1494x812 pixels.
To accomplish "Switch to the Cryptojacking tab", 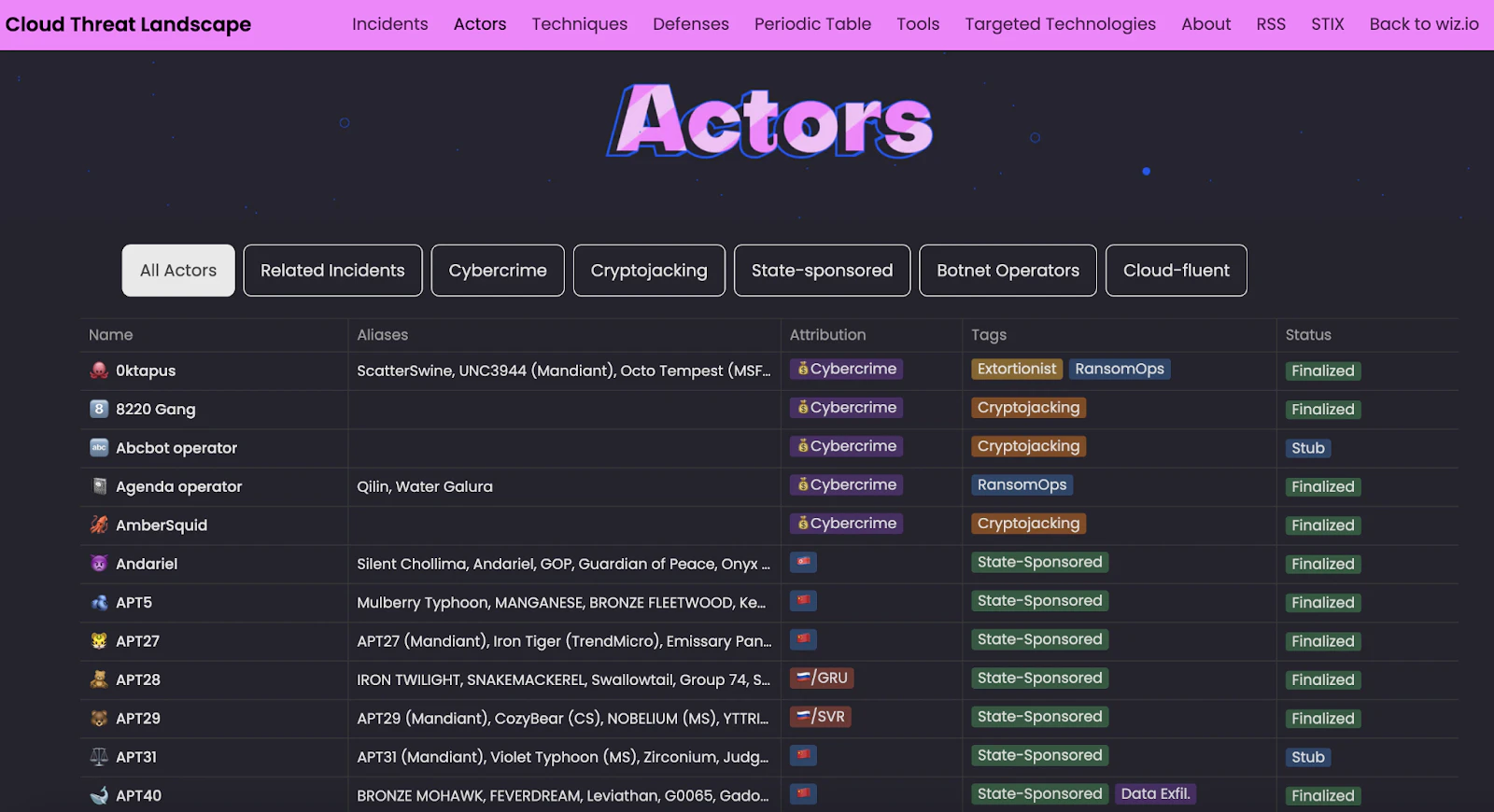I will click(649, 271).
